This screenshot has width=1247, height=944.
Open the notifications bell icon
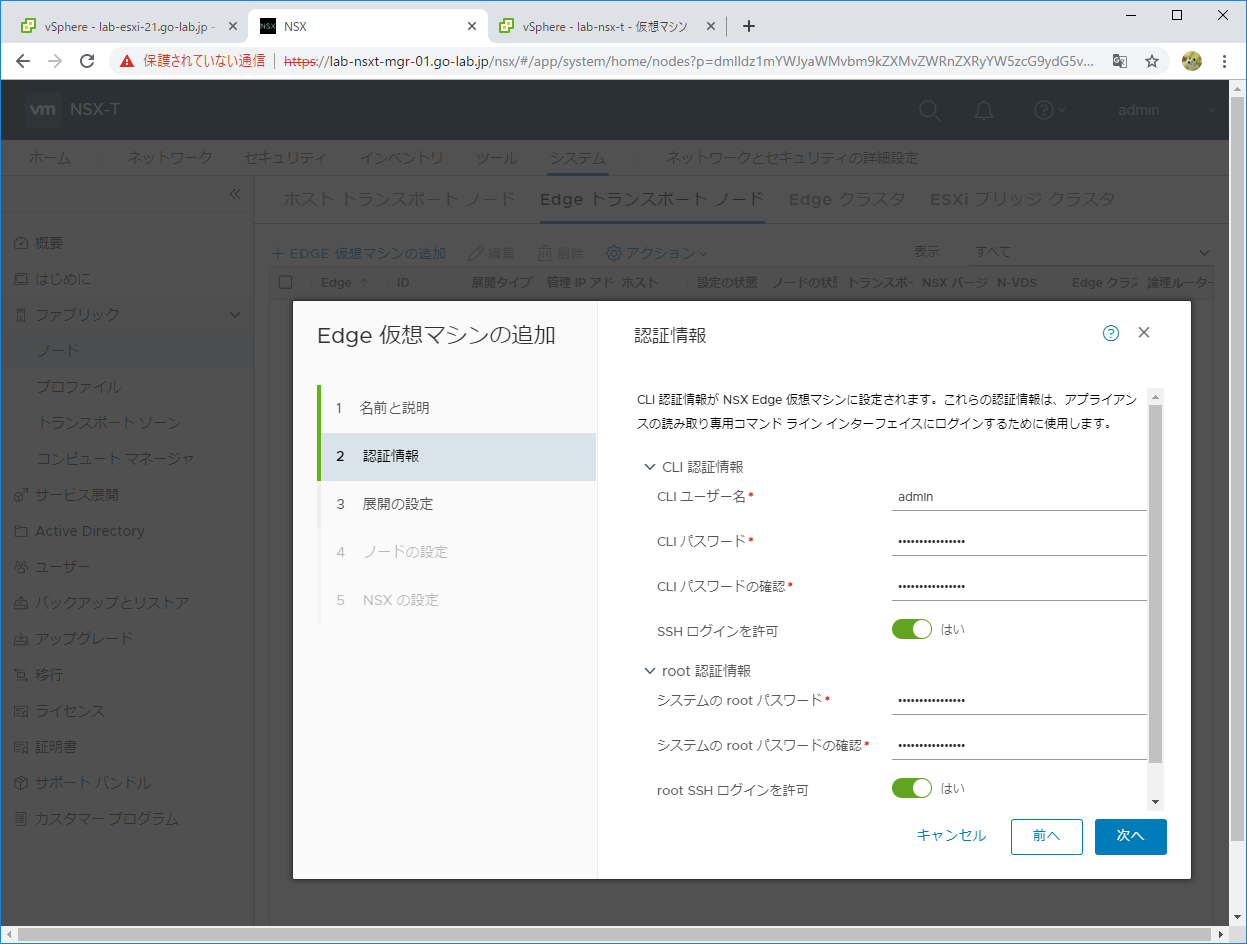(985, 110)
